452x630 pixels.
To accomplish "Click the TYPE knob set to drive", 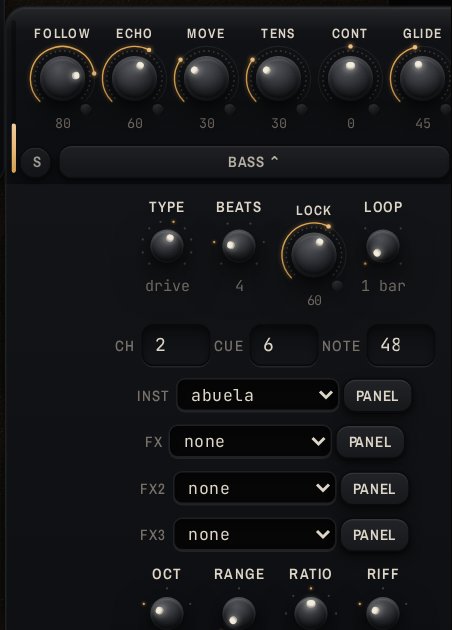I will [x=167, y=245].
